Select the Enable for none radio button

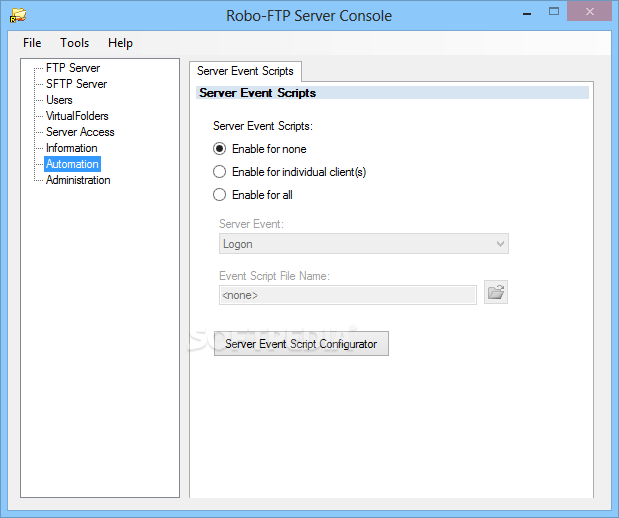(219, 149)
